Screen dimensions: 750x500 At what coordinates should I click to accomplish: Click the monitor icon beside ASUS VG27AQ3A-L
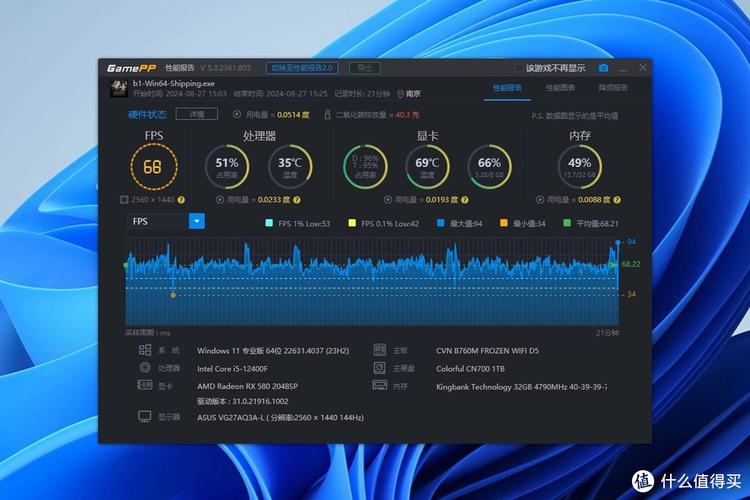pos(145,416)
